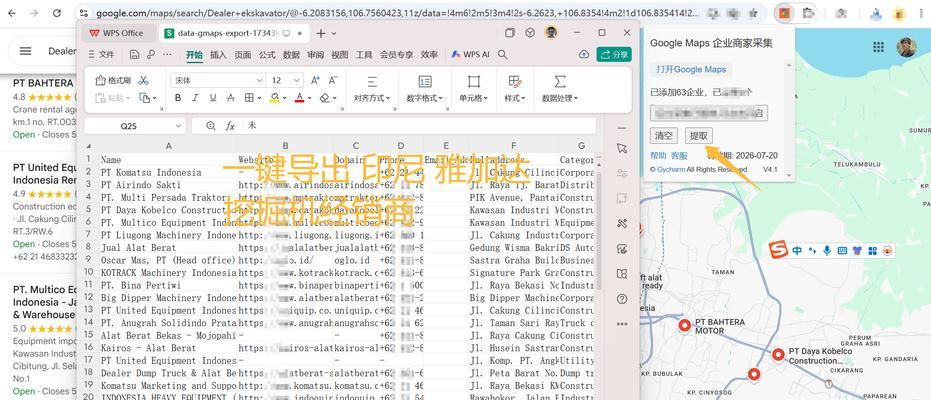Image resolution: width=931 pixels, height=400 pixels.
Task: Expand the 数据处理 data processing dropdown
Action: point(559,98)
